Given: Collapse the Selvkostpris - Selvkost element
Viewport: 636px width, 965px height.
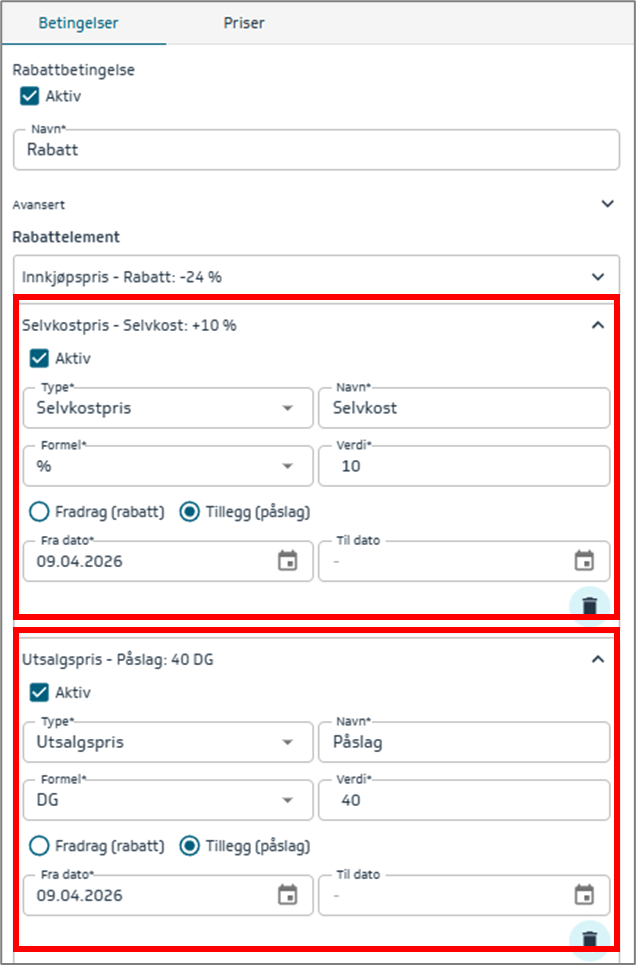Looking at the screenshot, I should tap(598, 325).
